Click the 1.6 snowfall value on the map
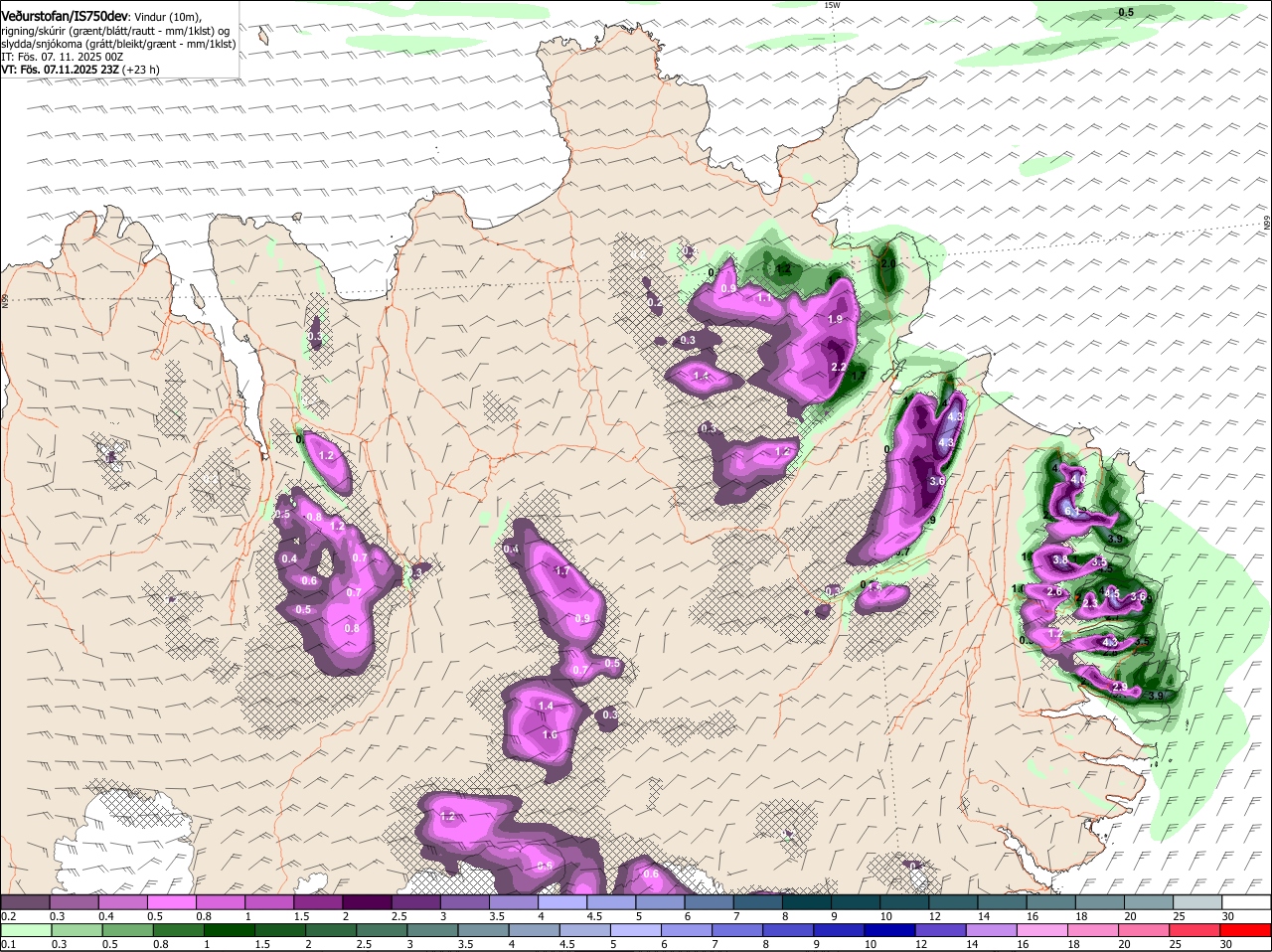1272x952 pixels. (x=550, y=734)
